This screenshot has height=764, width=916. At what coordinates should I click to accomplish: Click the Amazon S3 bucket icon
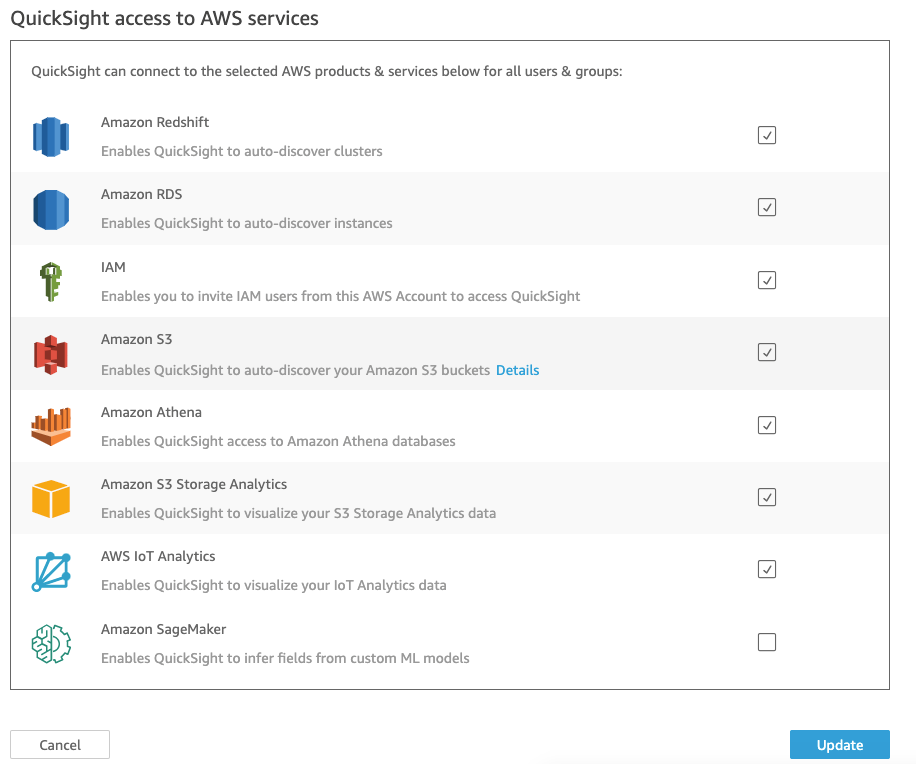coord(50,354)
